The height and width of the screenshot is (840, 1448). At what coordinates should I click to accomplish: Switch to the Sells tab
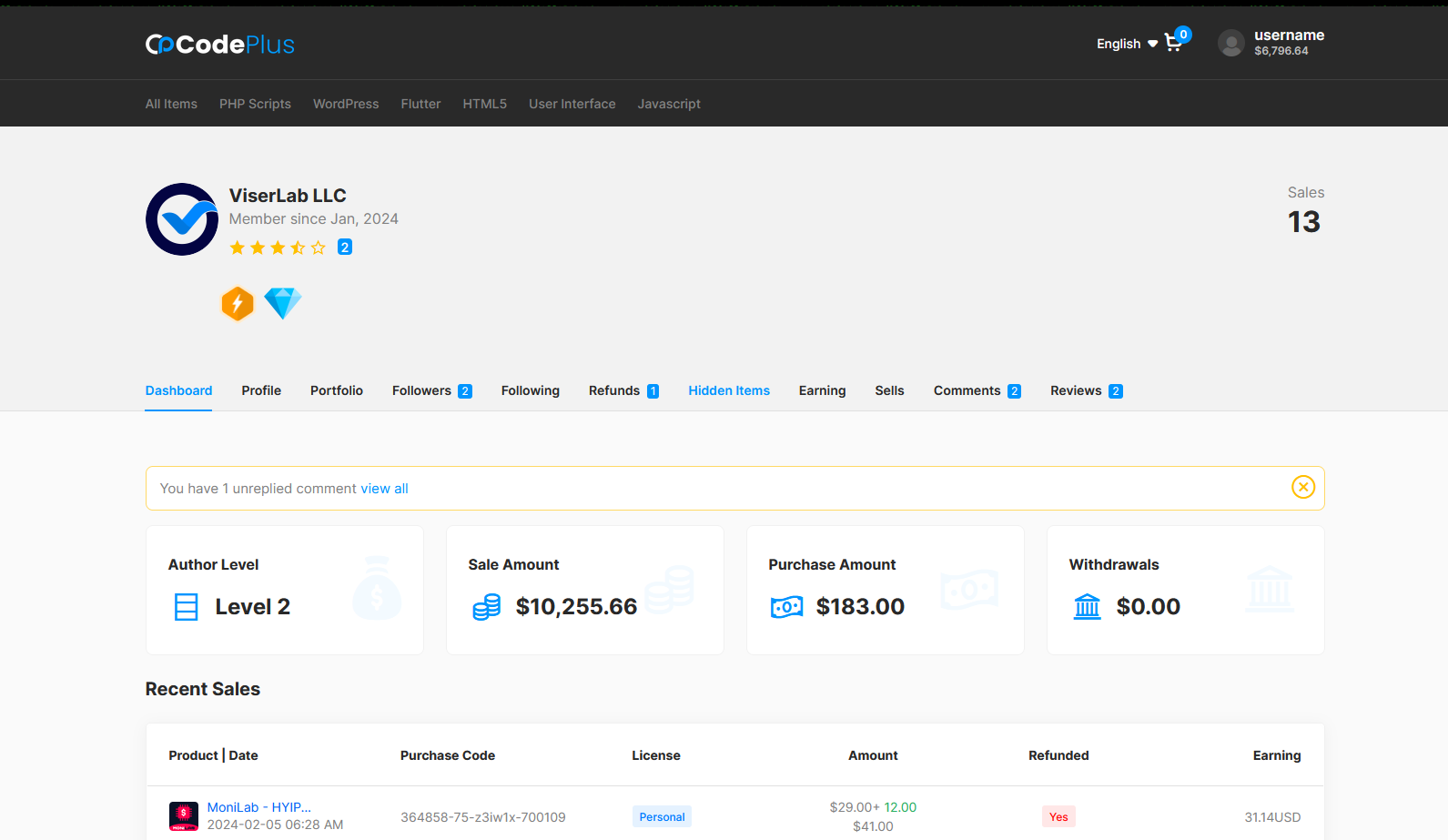pyautogui.click(x=890, y=390)
